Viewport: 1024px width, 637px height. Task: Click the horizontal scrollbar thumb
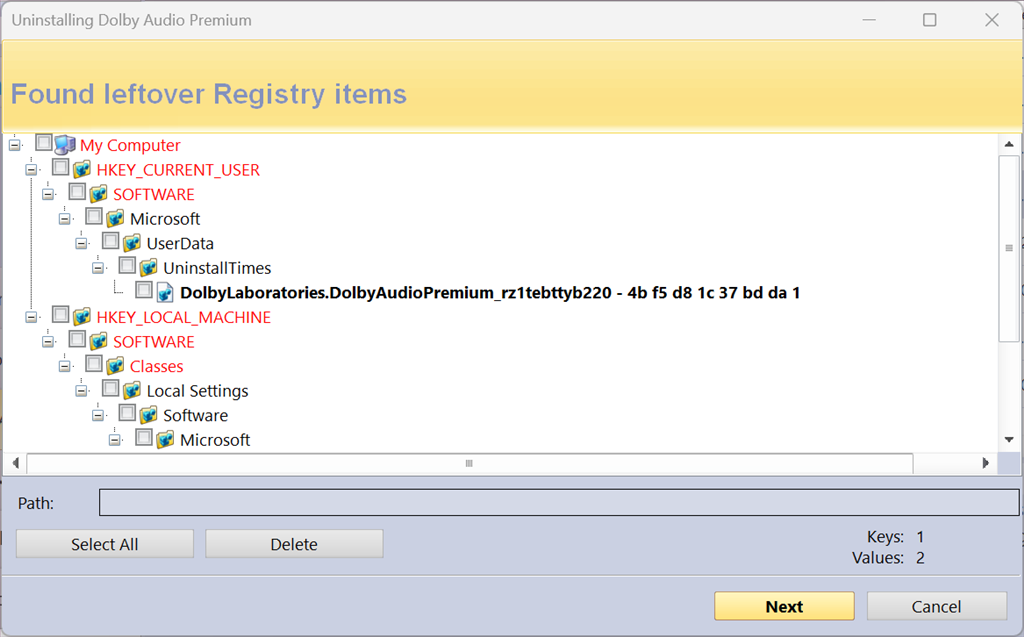[470, 463]
